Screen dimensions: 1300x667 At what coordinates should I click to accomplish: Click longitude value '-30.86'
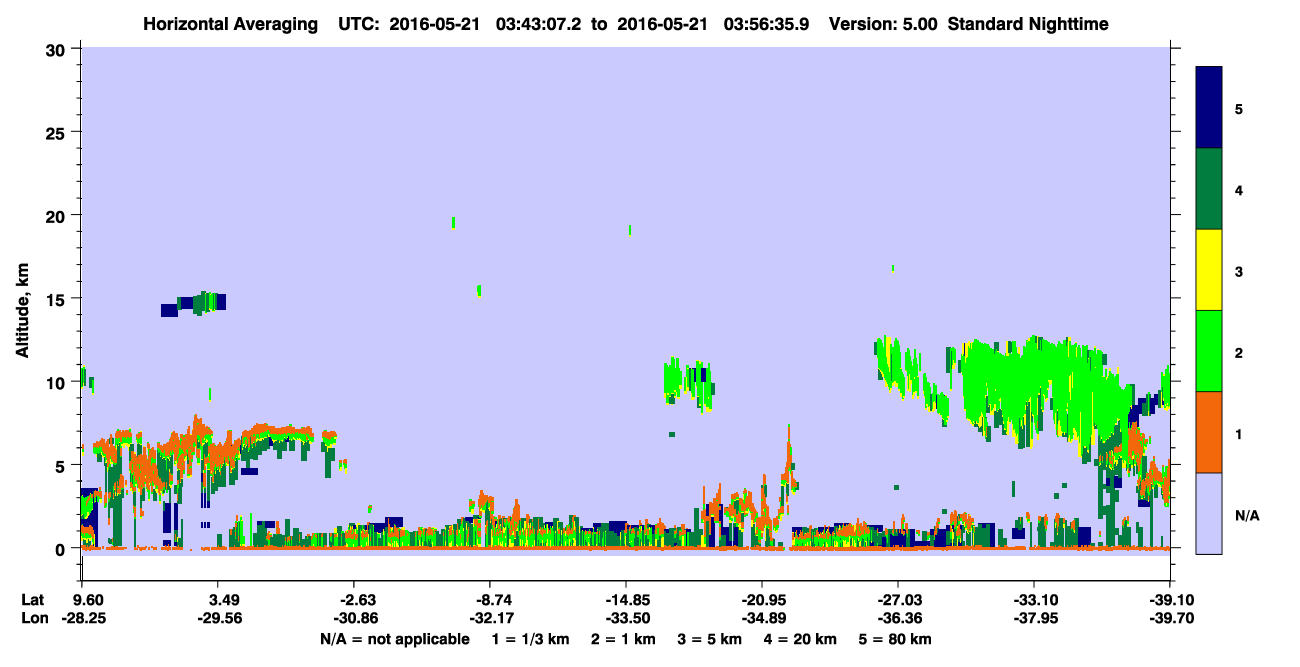(354, 619)
